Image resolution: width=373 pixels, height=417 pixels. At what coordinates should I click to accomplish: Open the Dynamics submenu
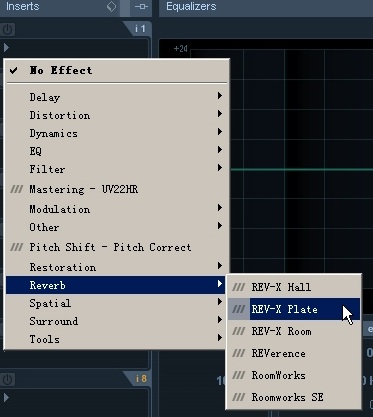117,133
